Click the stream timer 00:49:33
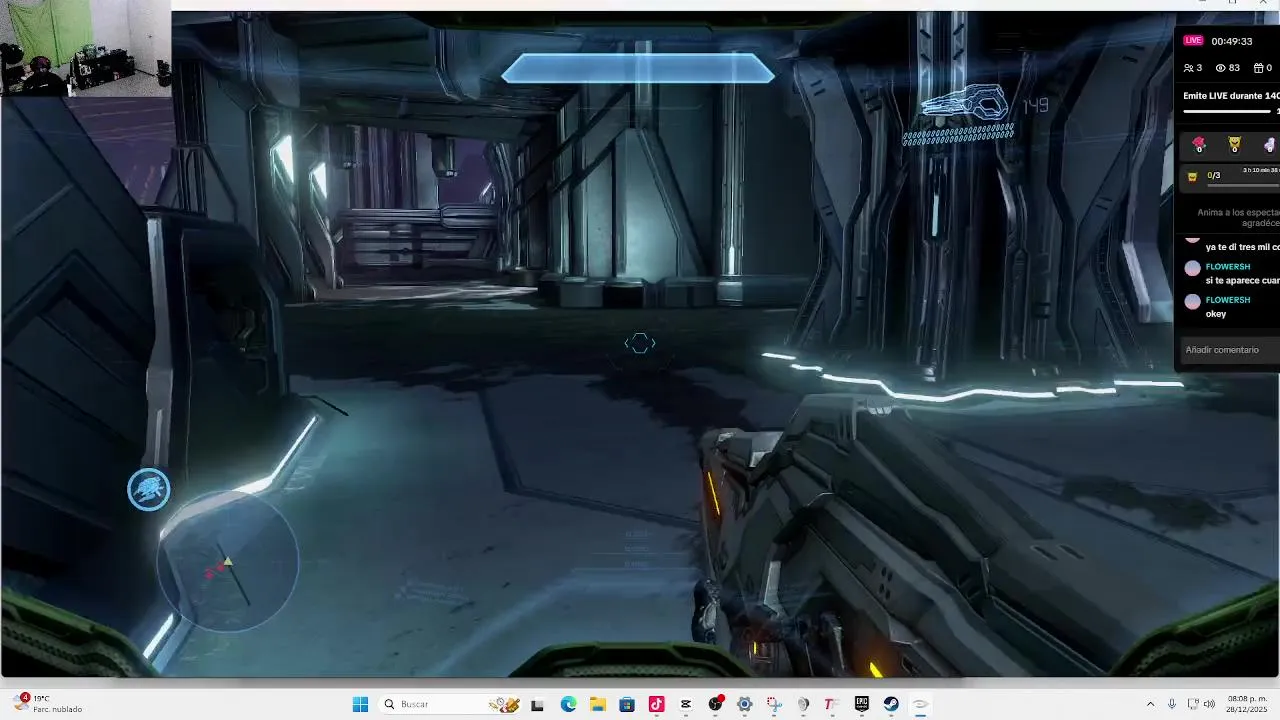 tap(1231, 41)
